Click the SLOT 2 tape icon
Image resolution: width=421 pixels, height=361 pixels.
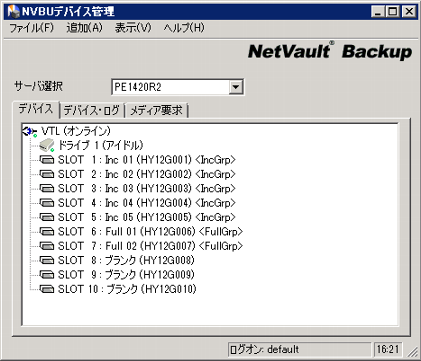[47, 174]
